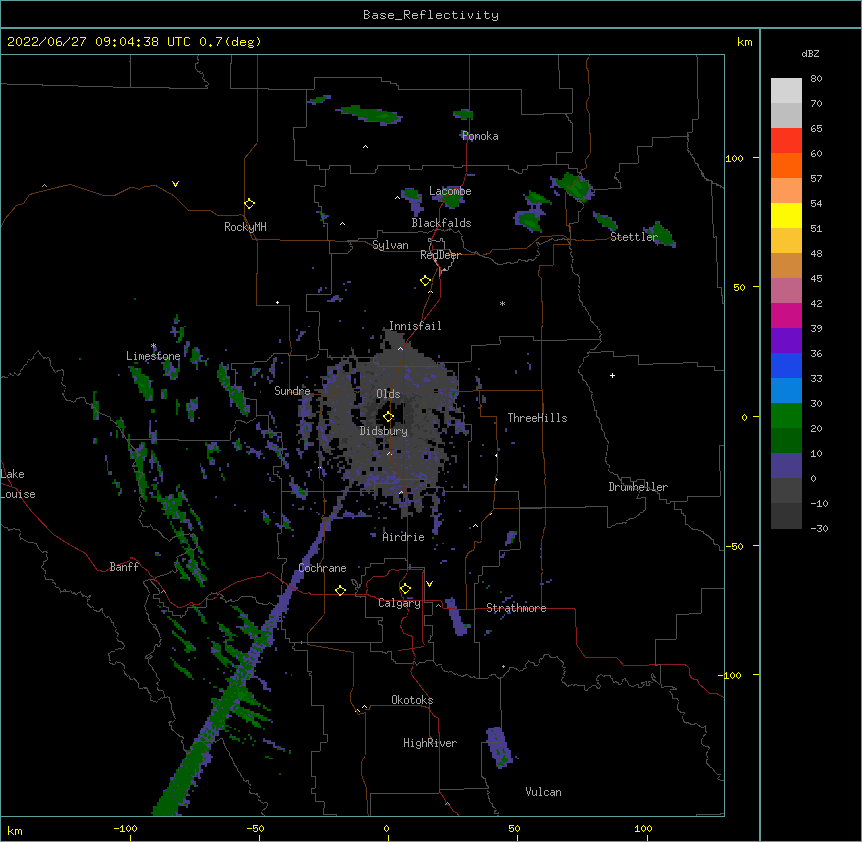The width and height of the screenshot is (862, 842).
Task: Click the green 30 dBZ legend swatch
Action: tap(786, 416)
